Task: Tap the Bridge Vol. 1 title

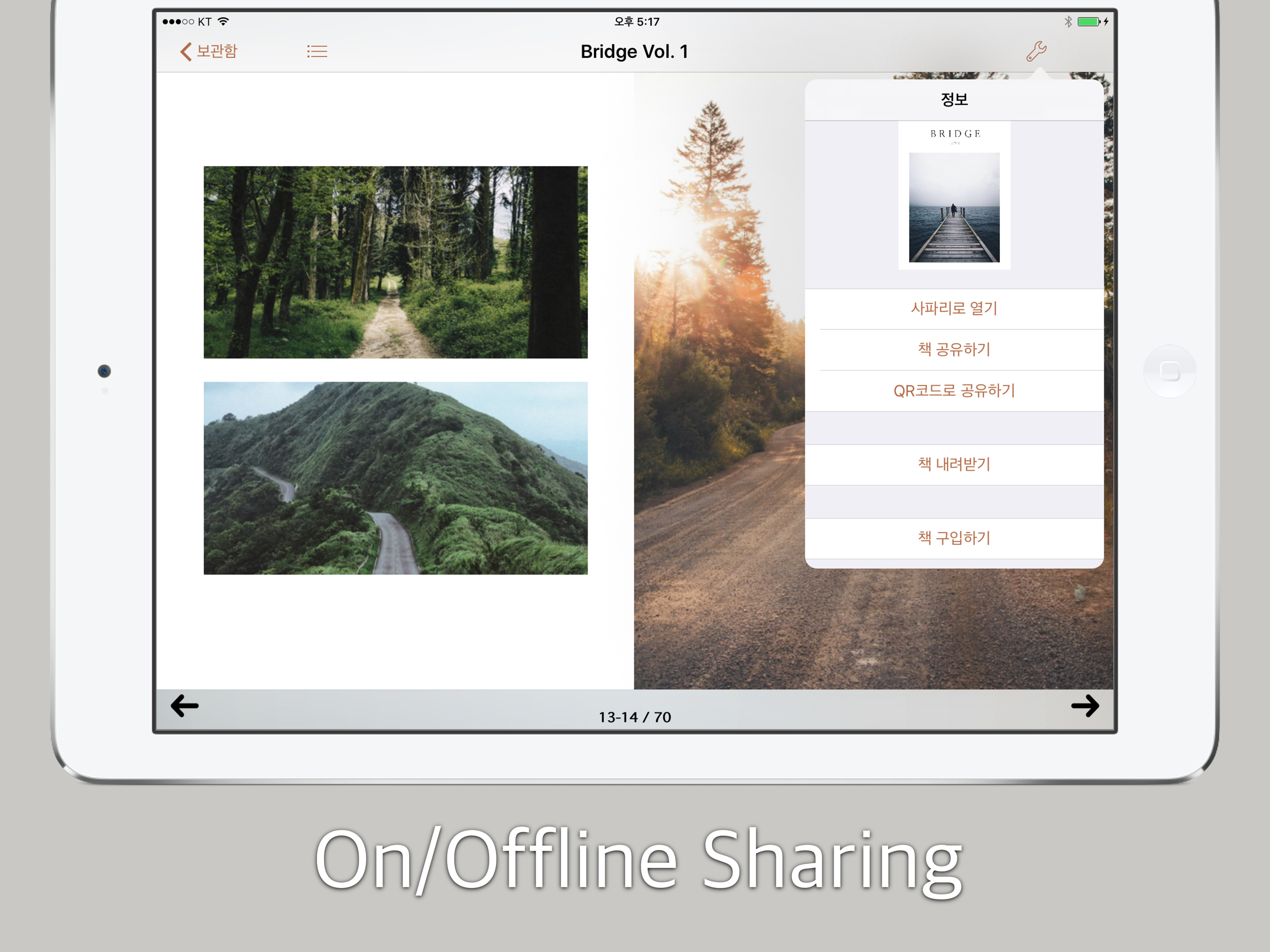Action: [634, 52]
